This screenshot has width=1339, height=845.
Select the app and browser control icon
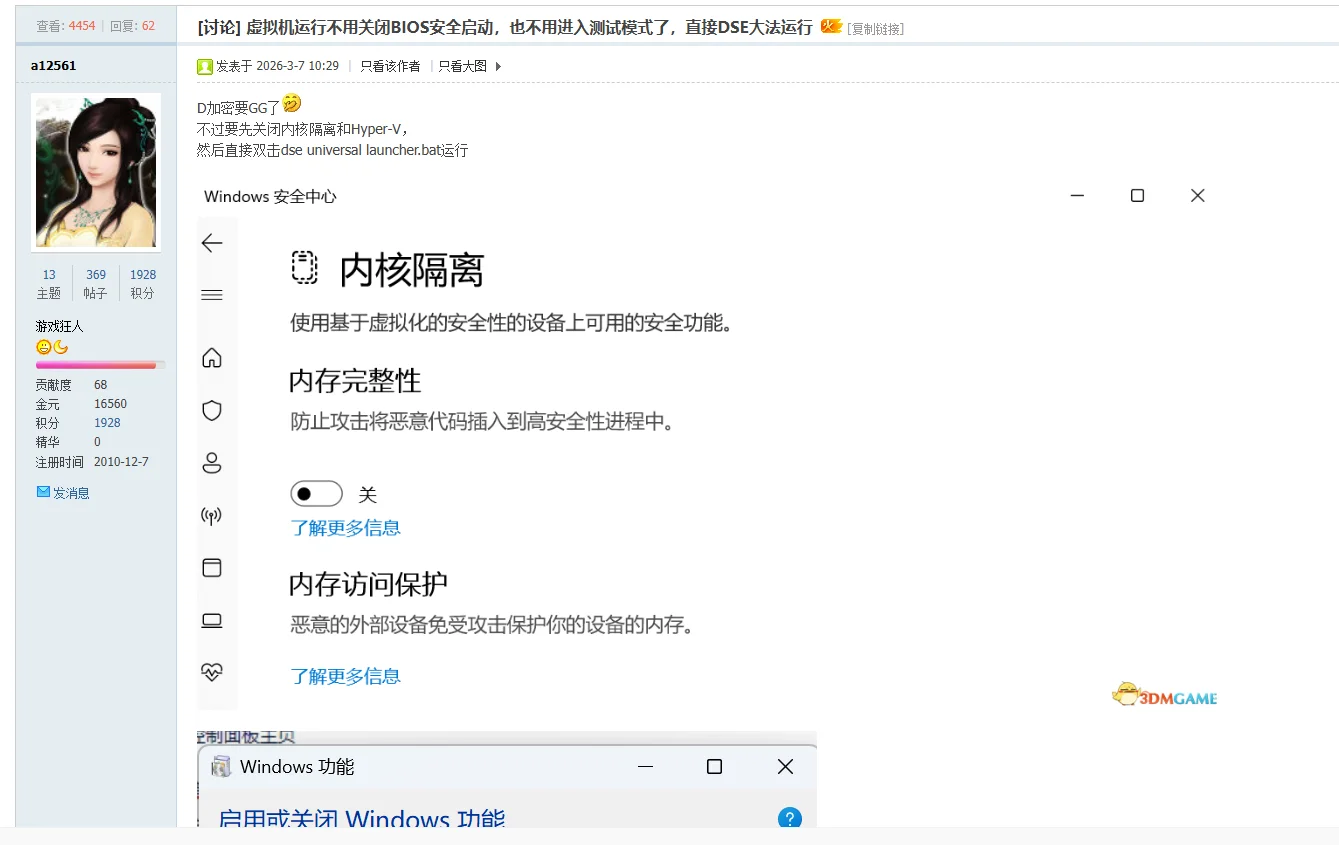tap(212, 568)
